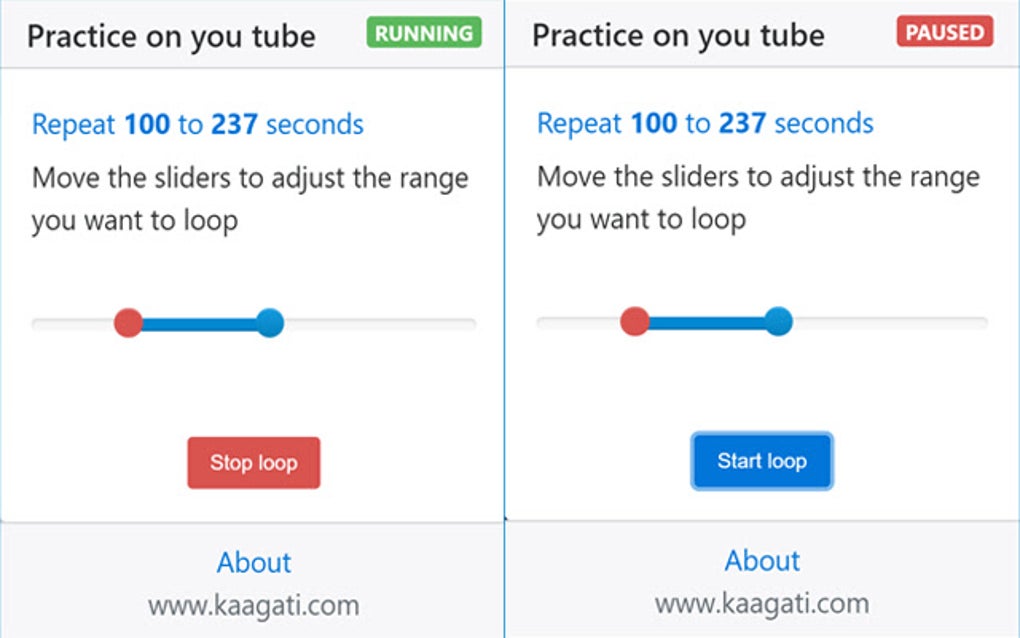Select the blue end slider handle on right panel
Viewport: 1020px width, 638px height.
point(780,321)
